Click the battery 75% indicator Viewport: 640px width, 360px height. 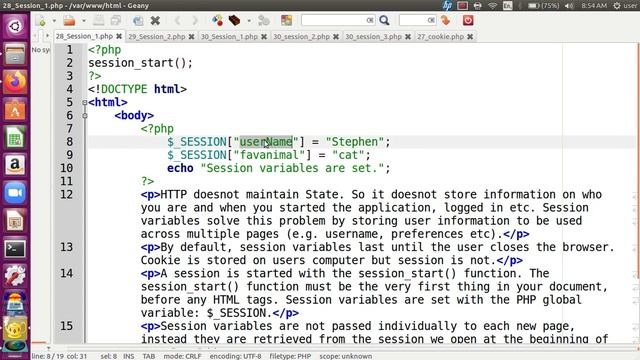(543, 5)
